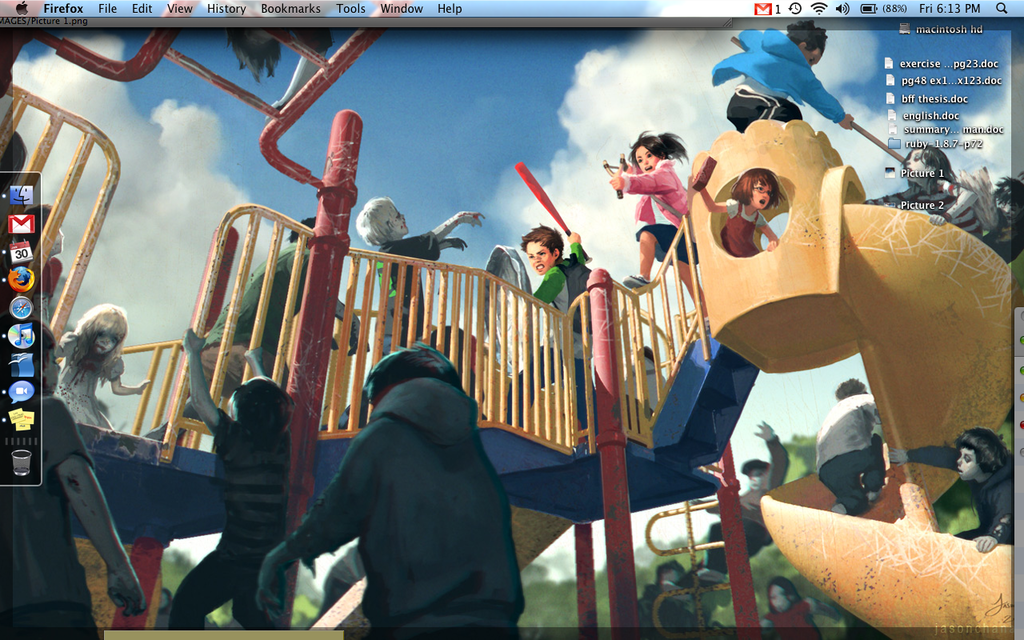Open the Edit menu
Viewport: 1024px width, 640px height.
tap(142, 8)
